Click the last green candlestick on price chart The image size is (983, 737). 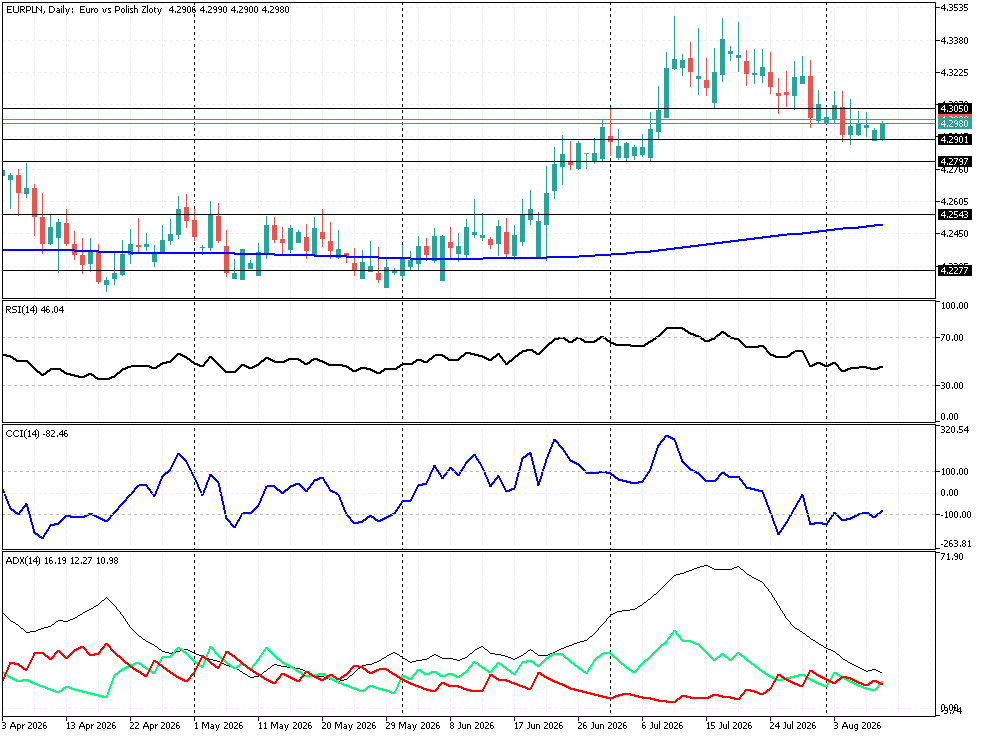tap(883, 131)
